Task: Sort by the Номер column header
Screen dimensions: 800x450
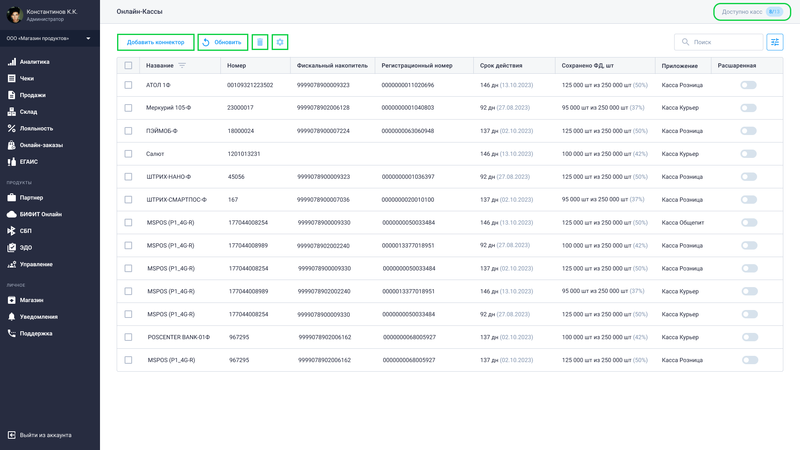Action: click(237, 65)
